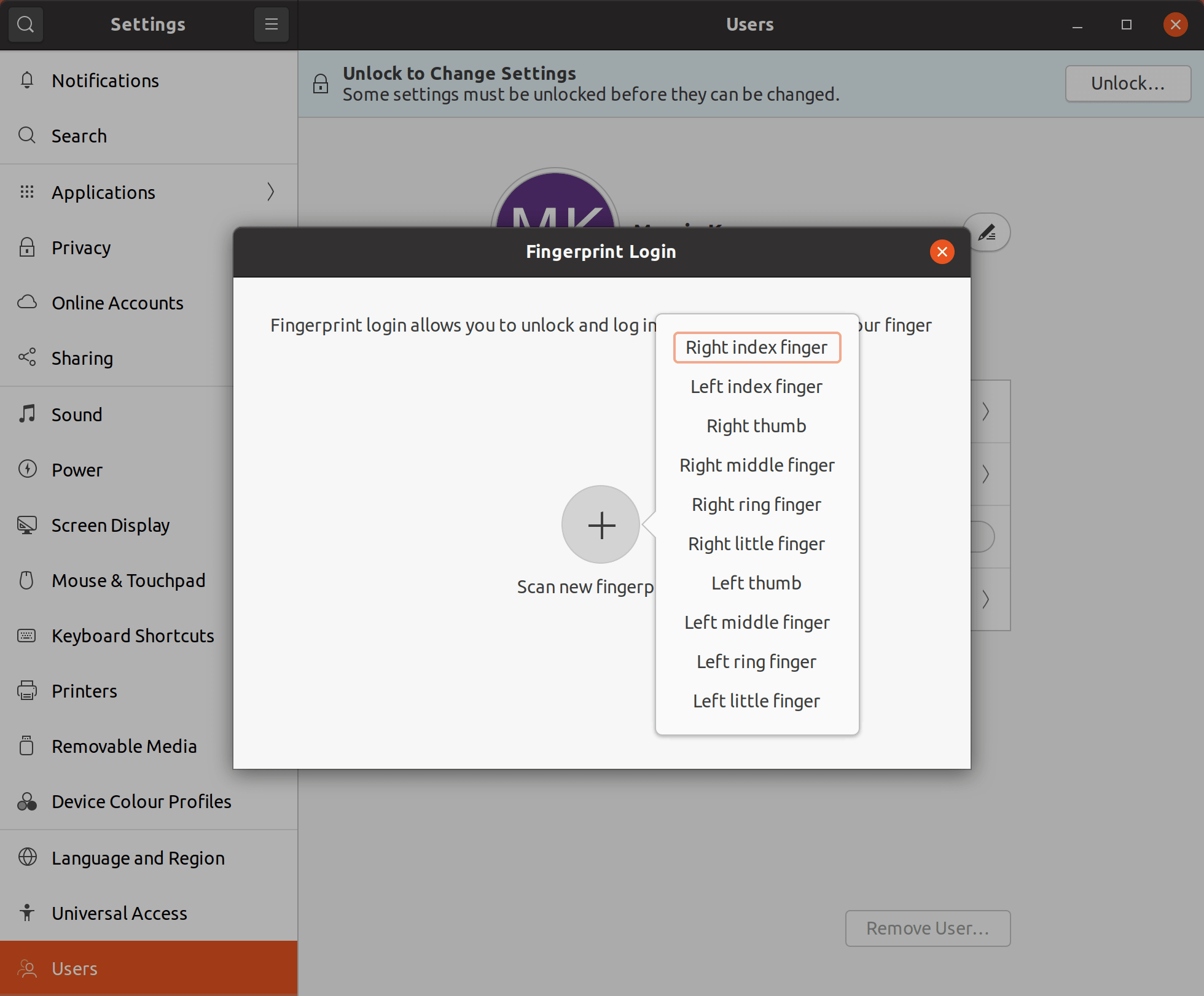Select Right index finger from dropdown
This screenshot has height=996, width=1204.
click(756, 346)
